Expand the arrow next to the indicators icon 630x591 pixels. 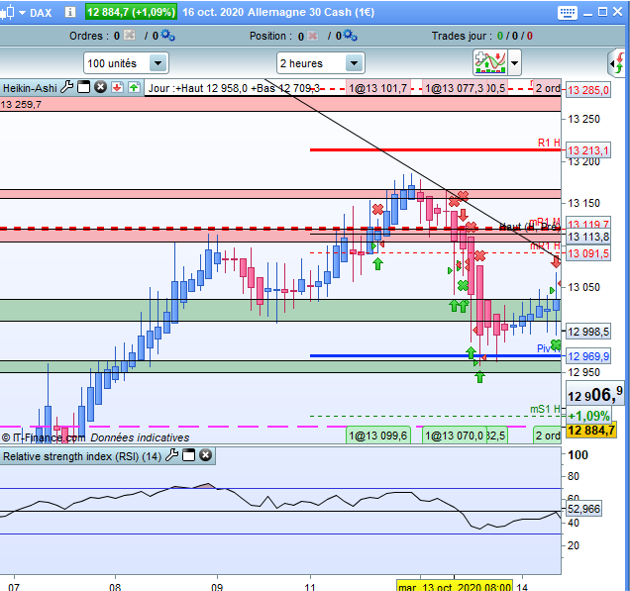(514, 63)
